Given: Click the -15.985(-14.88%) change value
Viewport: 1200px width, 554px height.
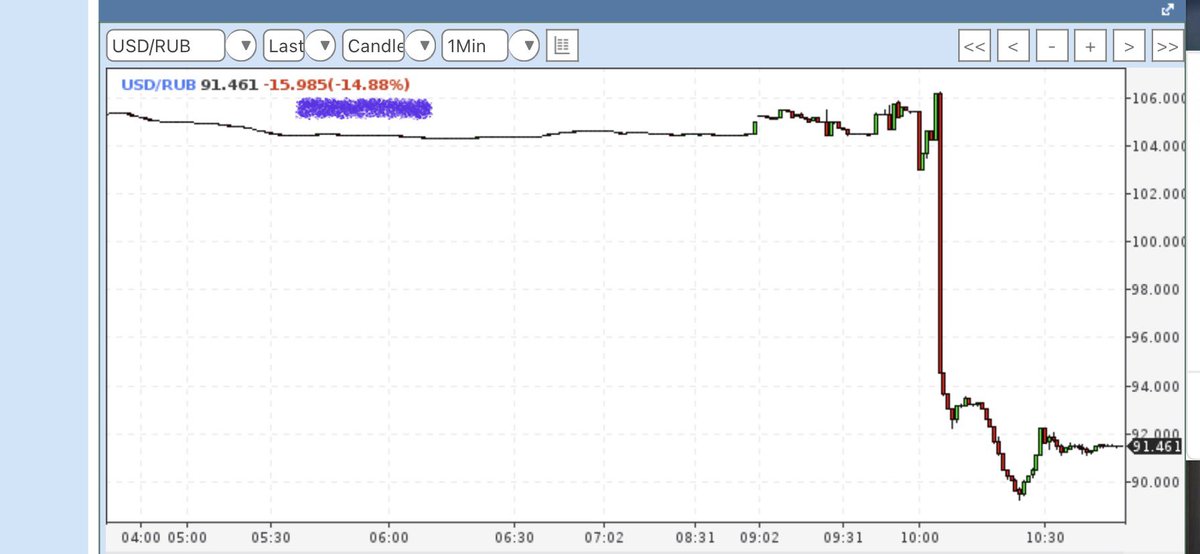Looking at the screenshot, I should click(x=336, y=84).
